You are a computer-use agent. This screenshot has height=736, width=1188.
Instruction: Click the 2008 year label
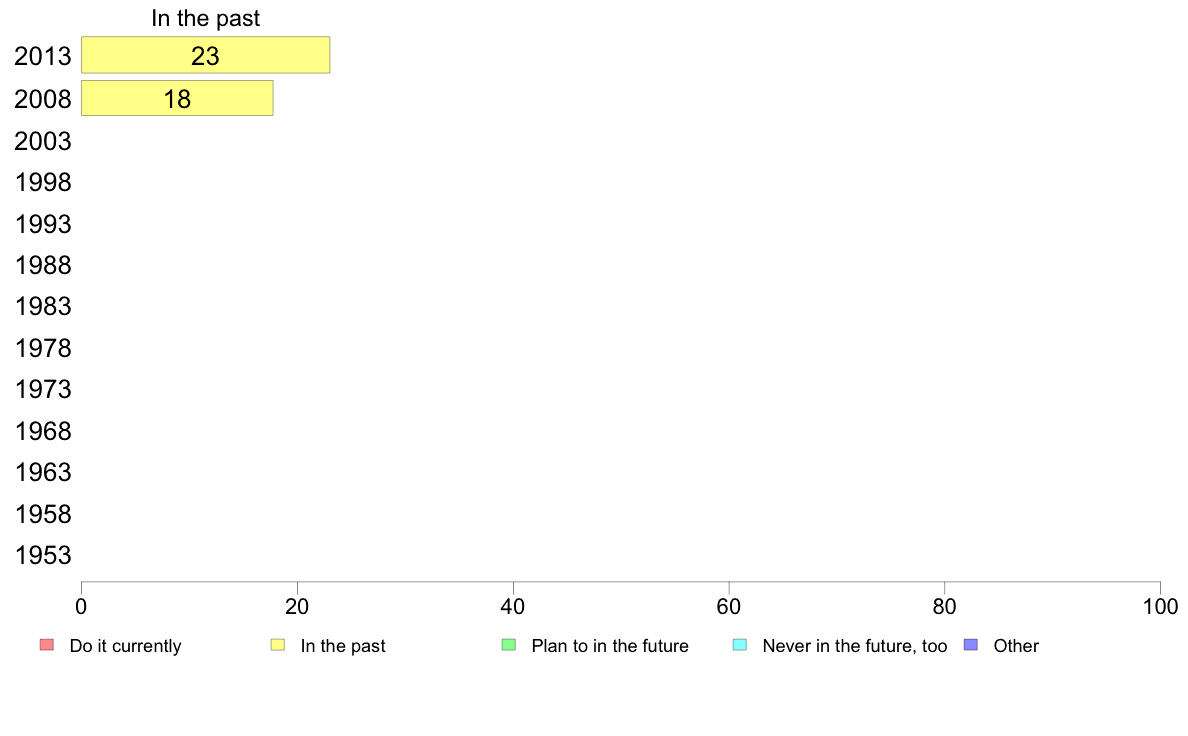(42, 99)
